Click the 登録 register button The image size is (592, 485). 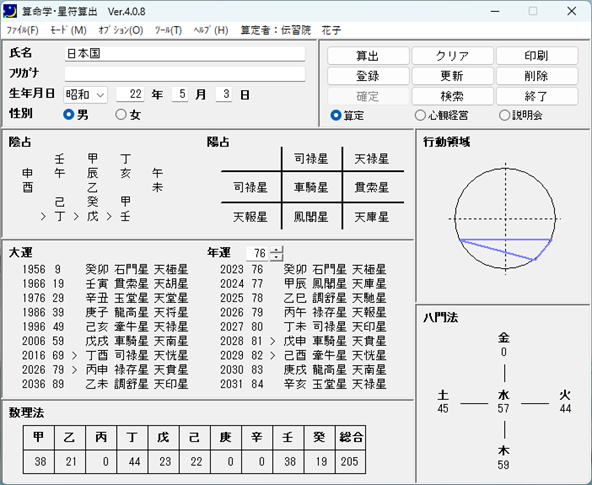[368, 76]
